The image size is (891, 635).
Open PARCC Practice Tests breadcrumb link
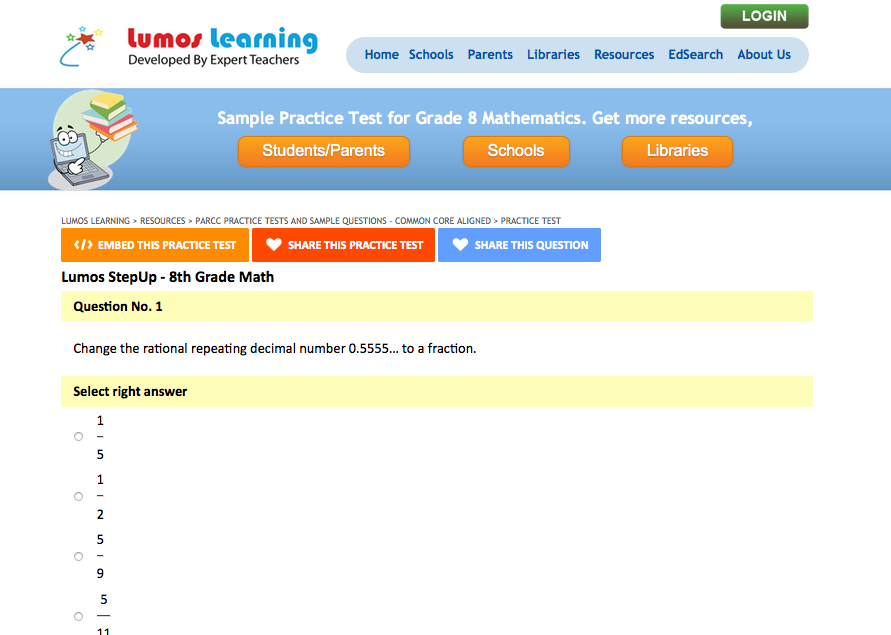[x=343, y=221]
